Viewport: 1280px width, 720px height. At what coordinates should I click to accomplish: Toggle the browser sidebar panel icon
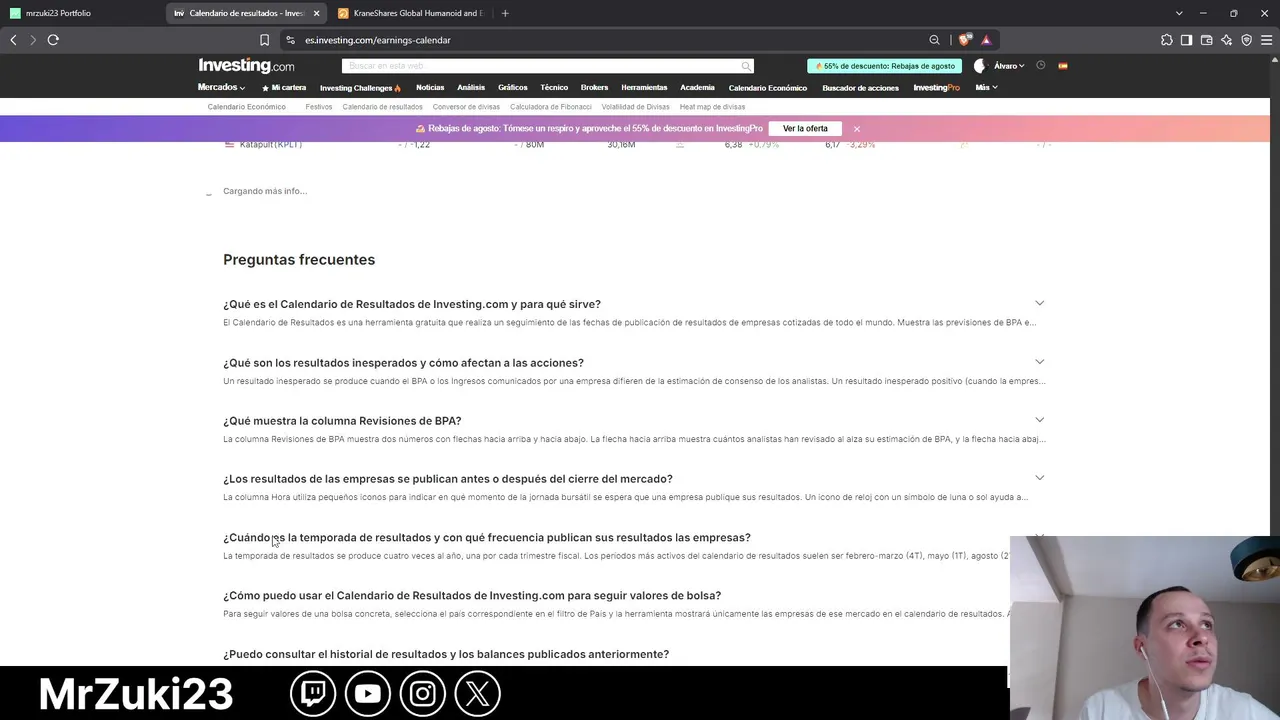coord(1186,40)
